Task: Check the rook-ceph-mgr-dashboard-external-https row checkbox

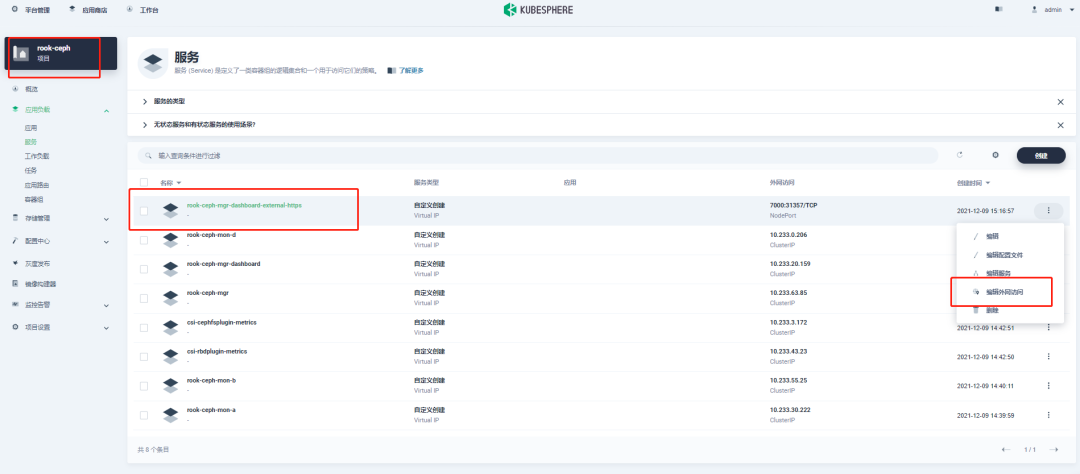Action: [x=144, y=211]
